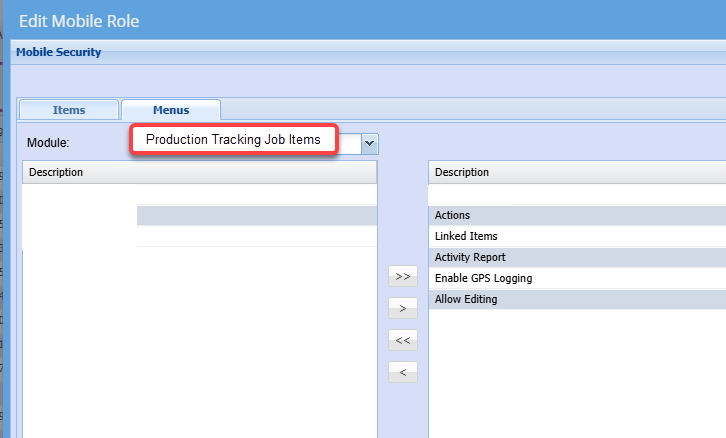This screenshot has width=726, height=438.
Task: Click the Mobile Security section header
Action: point(369,52)
